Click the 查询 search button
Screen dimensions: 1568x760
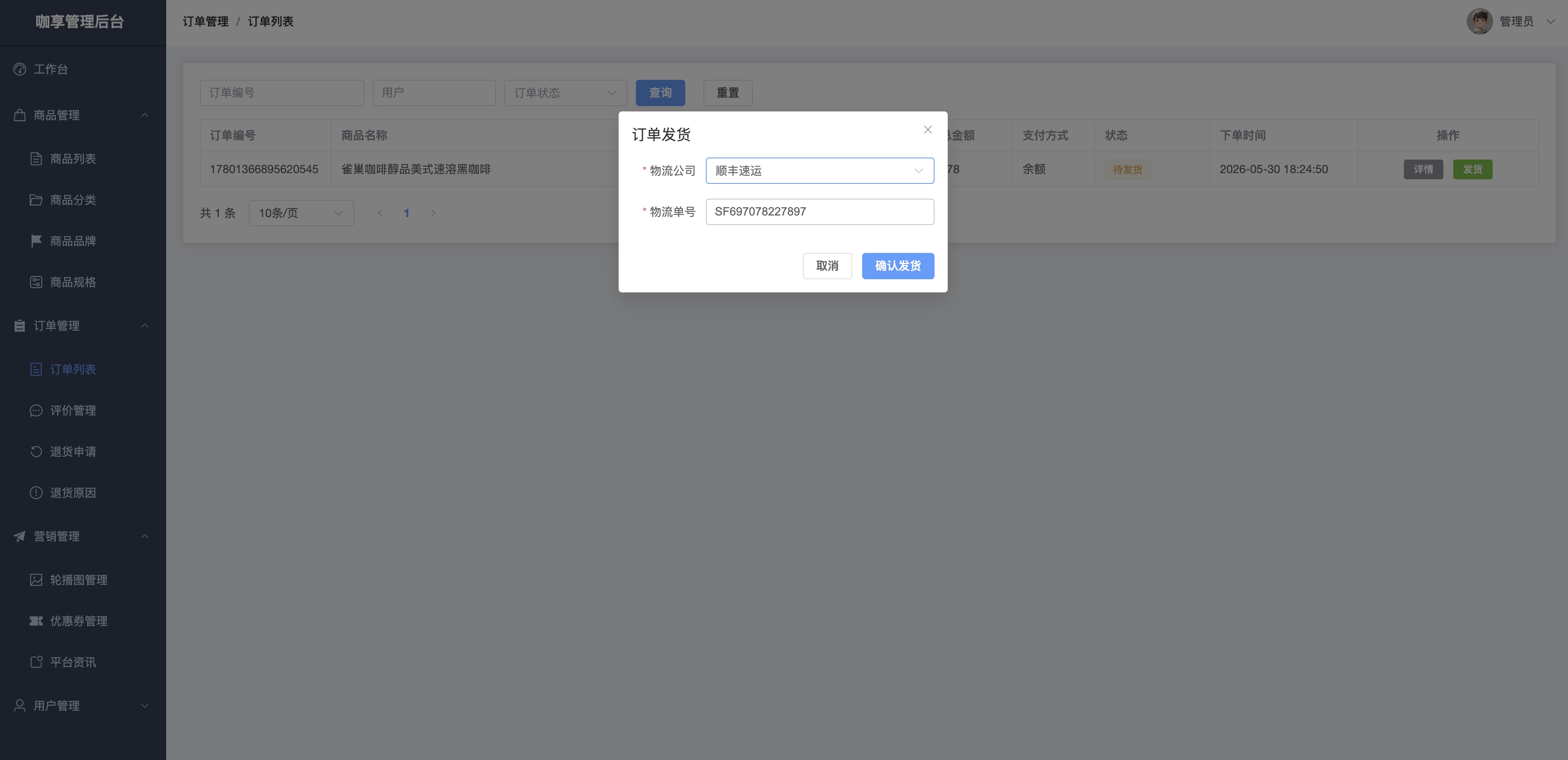[661, 93]
